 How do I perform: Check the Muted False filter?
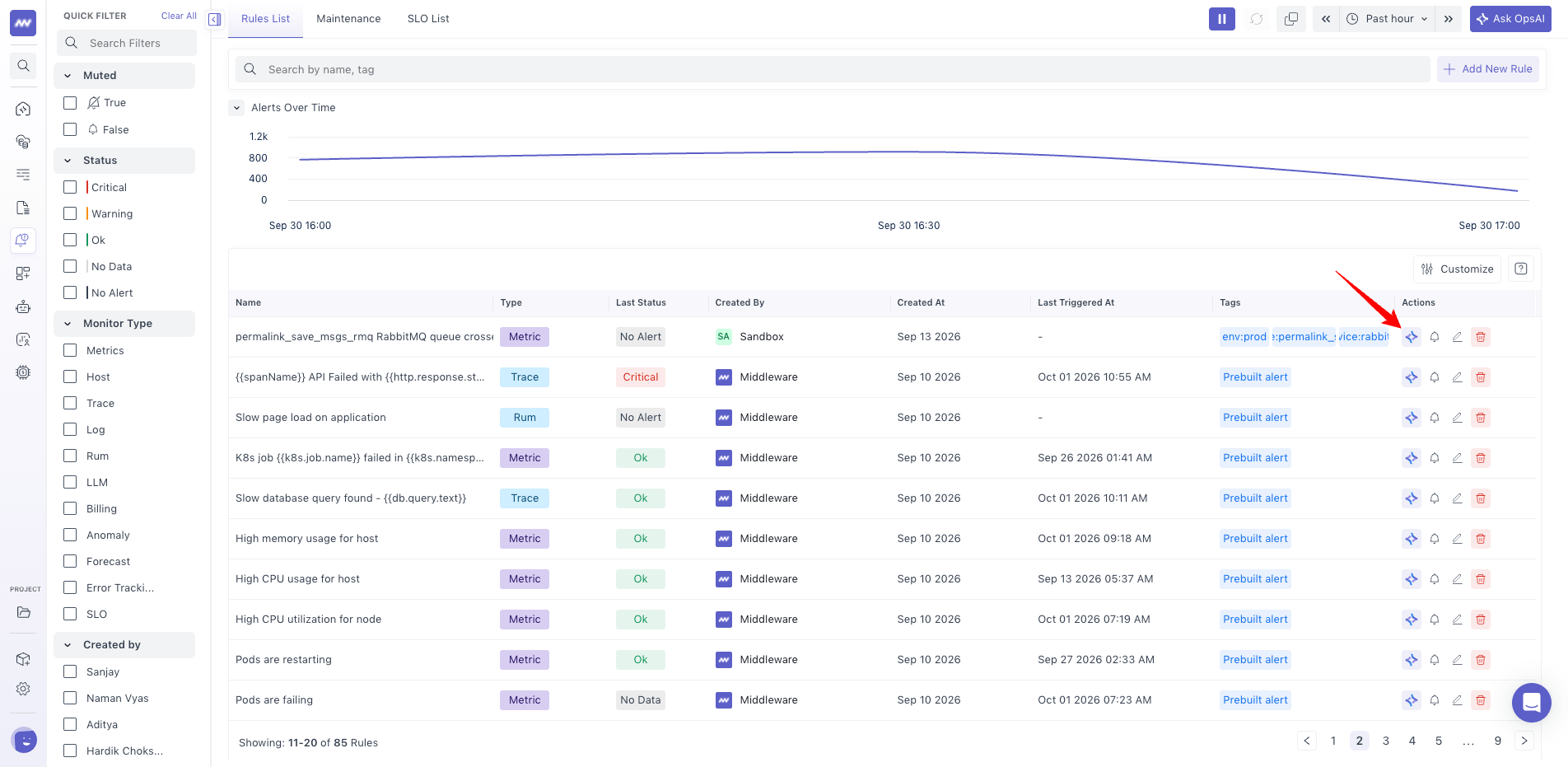(70, 129)
